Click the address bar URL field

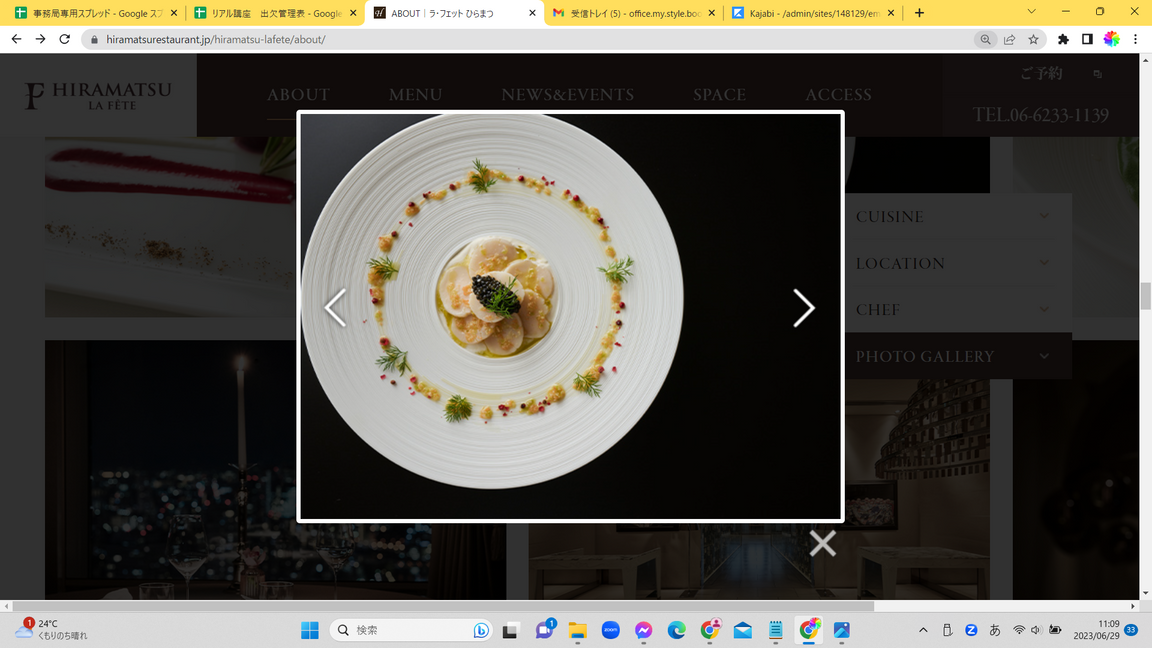(500, 39)
